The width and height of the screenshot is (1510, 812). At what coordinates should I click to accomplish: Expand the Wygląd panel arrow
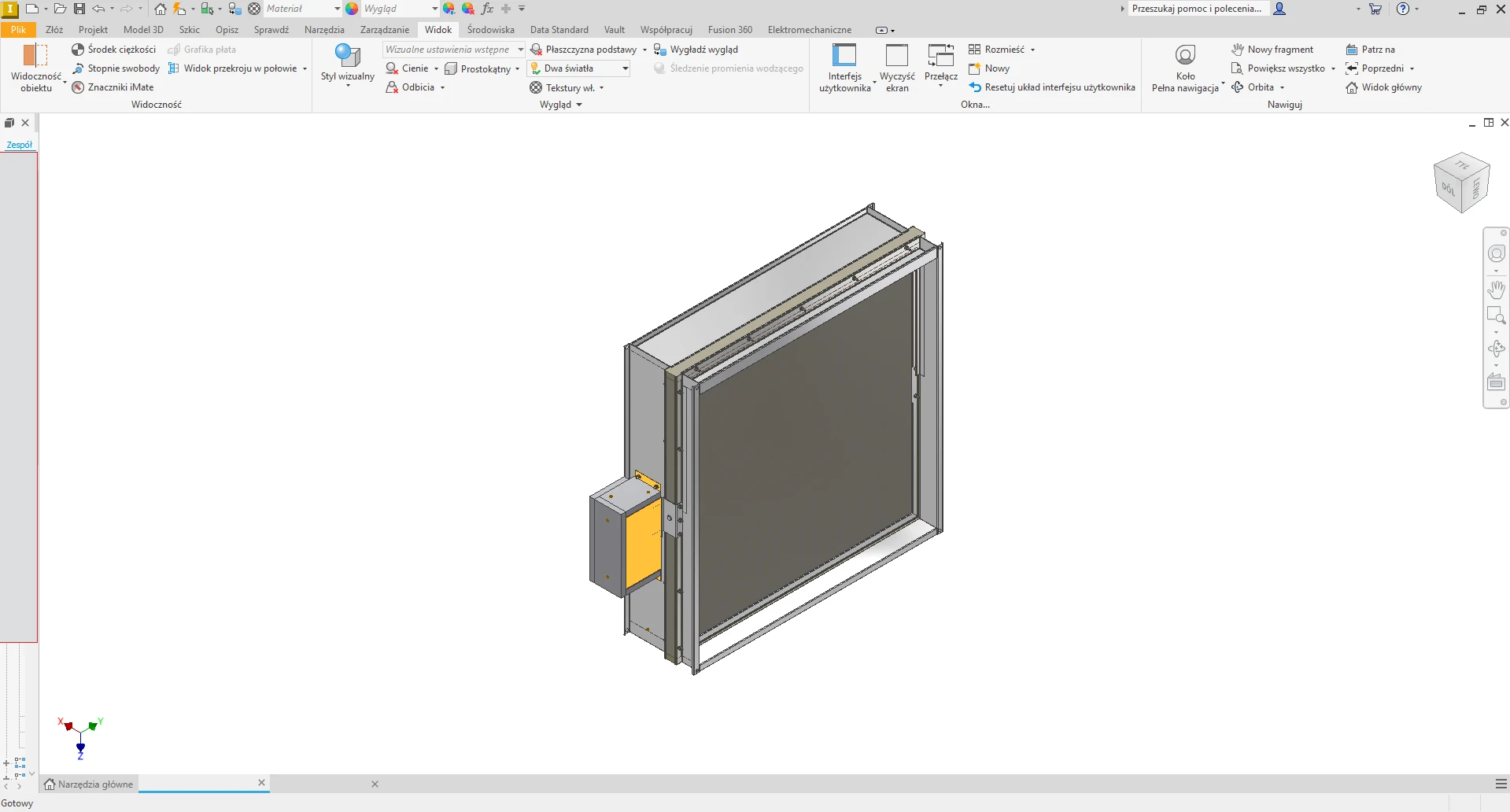point(579,105)
